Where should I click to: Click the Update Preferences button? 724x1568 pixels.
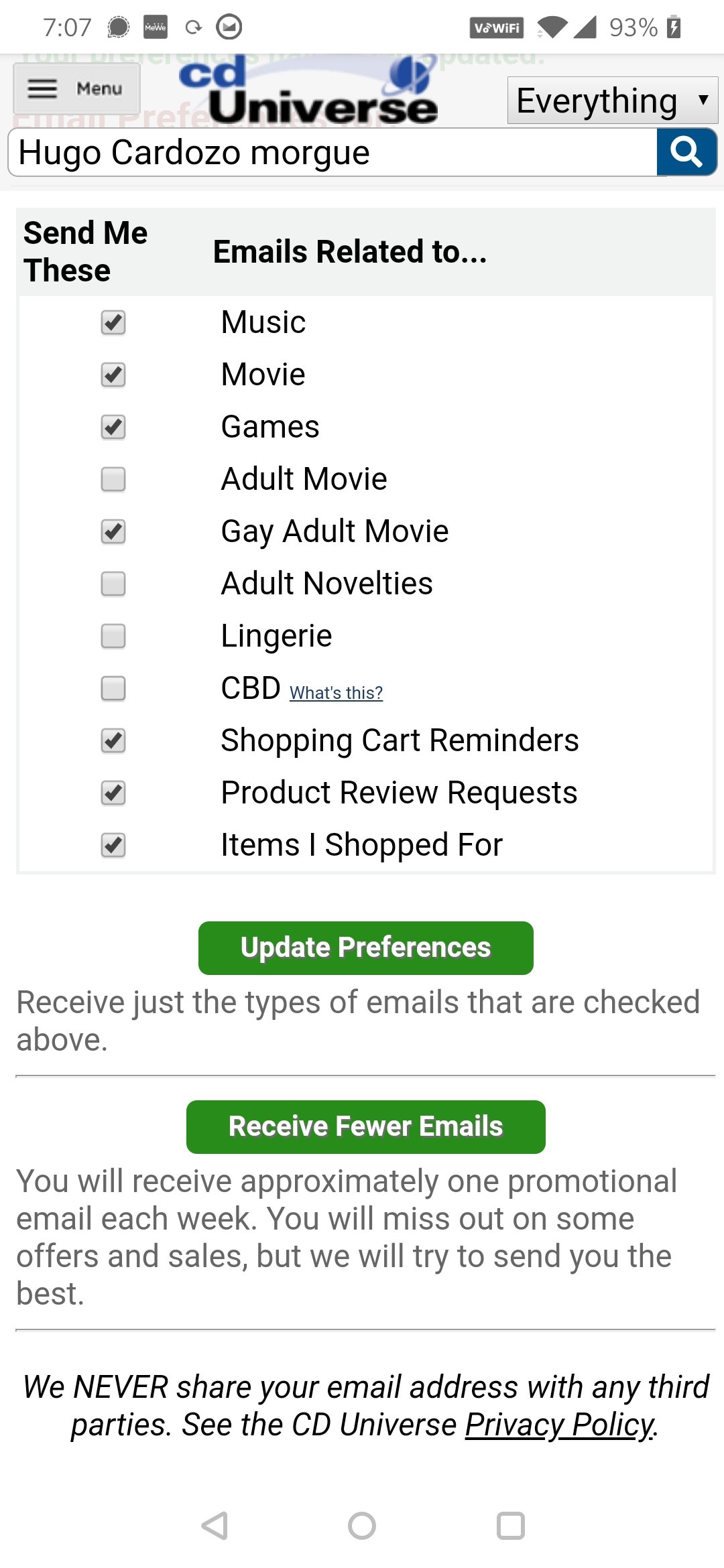tap(365, 948)
